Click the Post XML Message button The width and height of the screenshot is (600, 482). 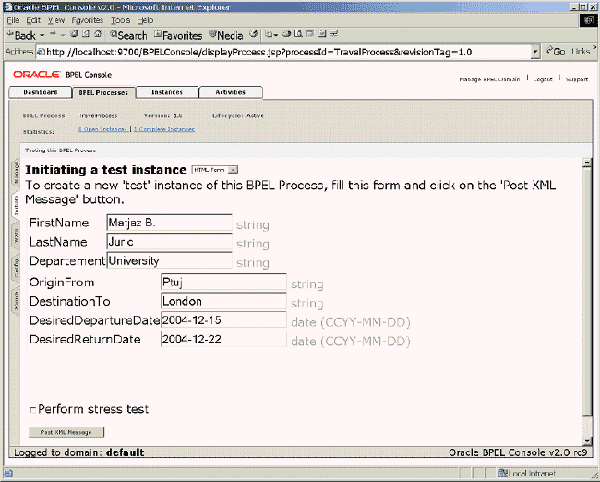click(x=66, y=432)
